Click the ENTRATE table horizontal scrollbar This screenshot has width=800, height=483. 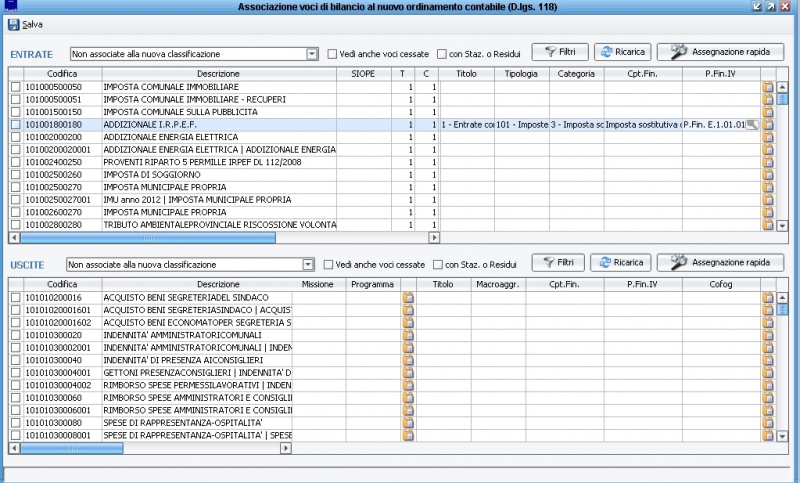pos(80,238)
